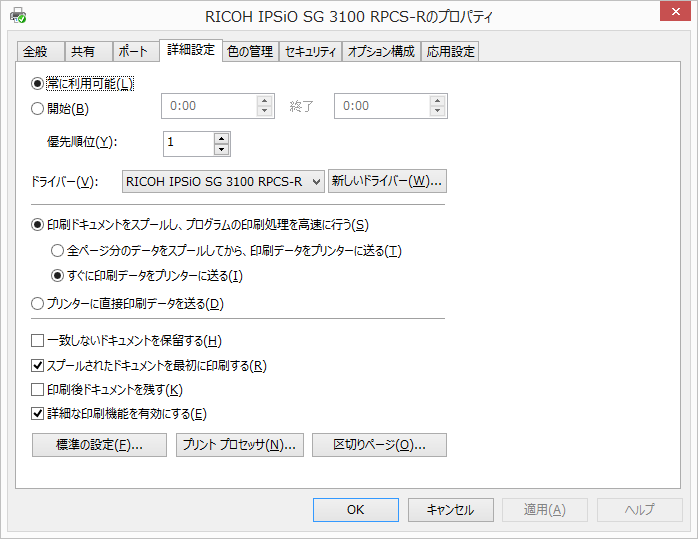This screenshot has width=698, height=539.
Task: Decrease end time with down arrow
Action: point(438,111)
